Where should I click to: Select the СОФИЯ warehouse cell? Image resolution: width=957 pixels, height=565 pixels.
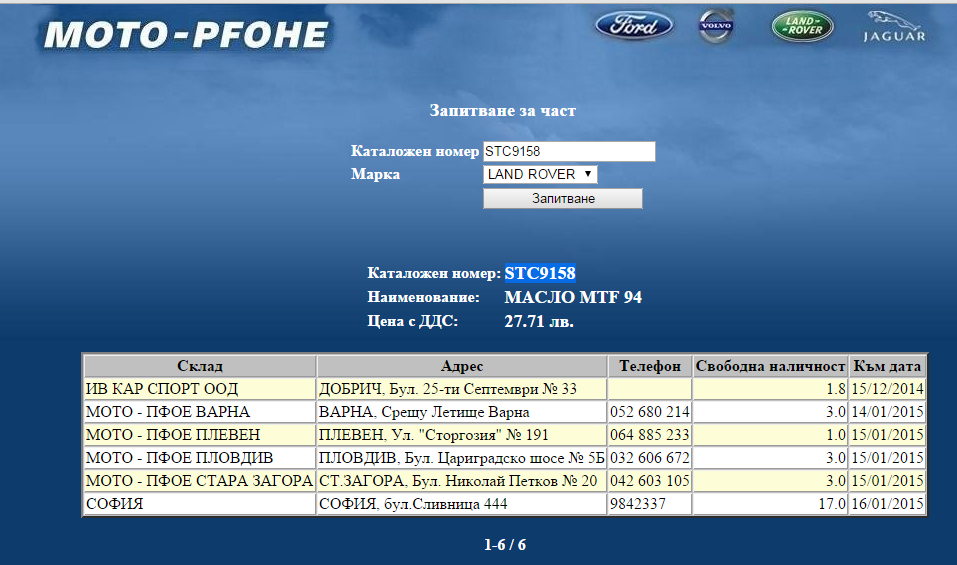200,504
